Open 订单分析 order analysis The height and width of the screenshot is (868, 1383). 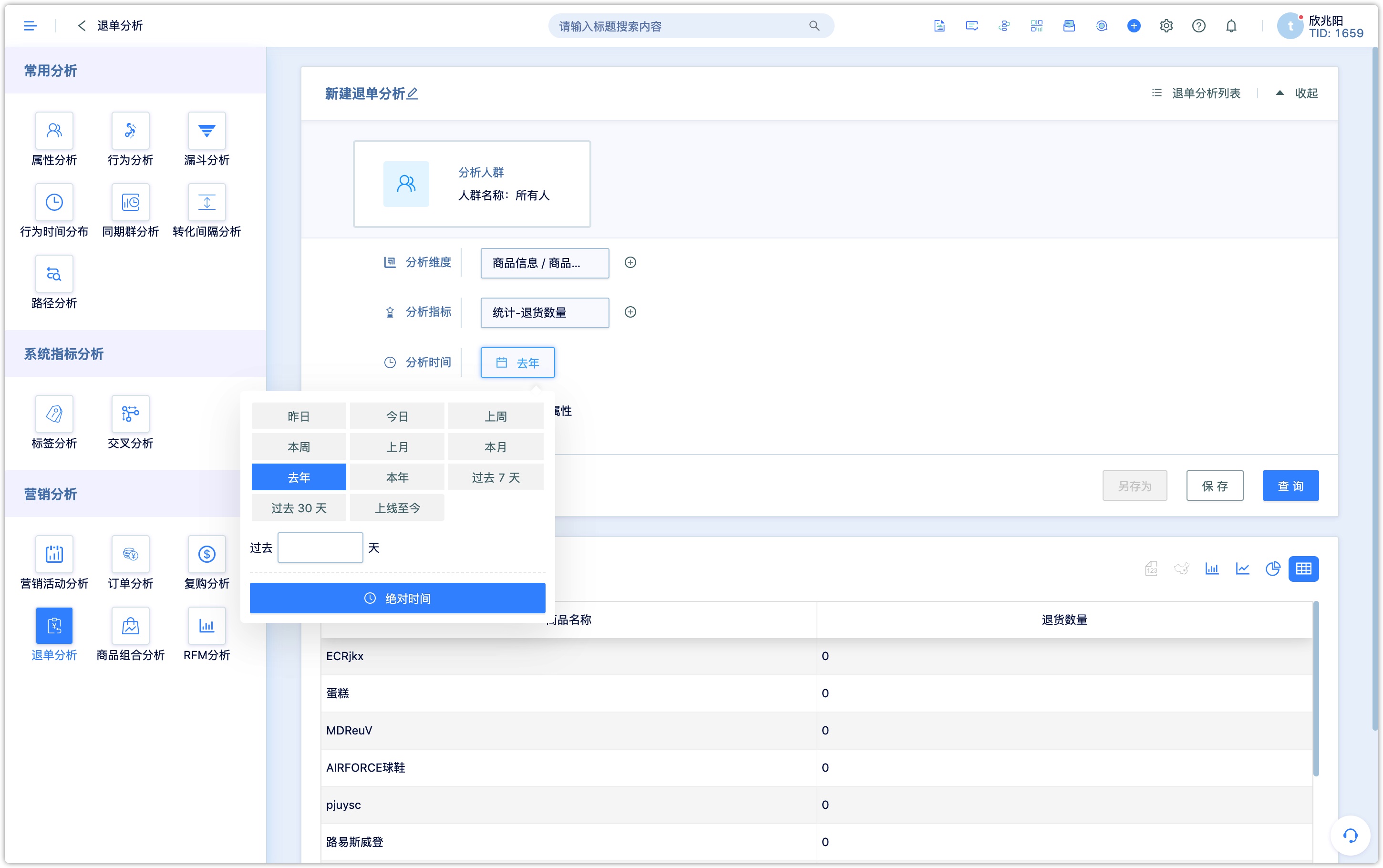click(130, 563)
